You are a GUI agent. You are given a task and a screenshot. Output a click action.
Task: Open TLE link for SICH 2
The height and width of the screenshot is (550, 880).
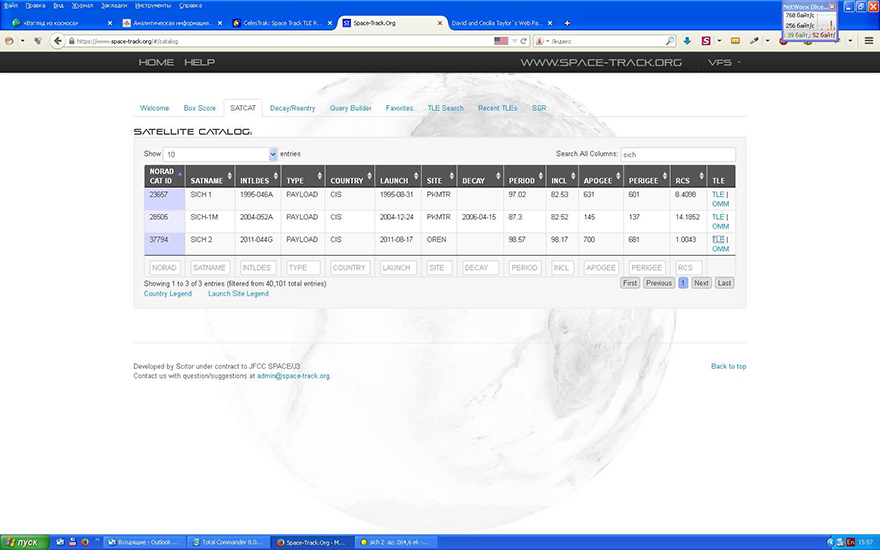pyautogui.click(x=718, y=240)
